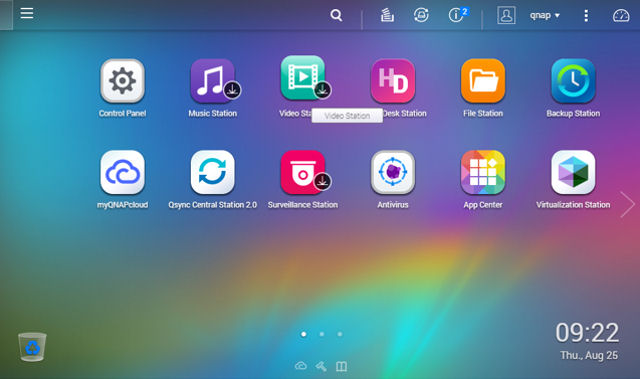Launch Video Station app icon

point(302,78)
